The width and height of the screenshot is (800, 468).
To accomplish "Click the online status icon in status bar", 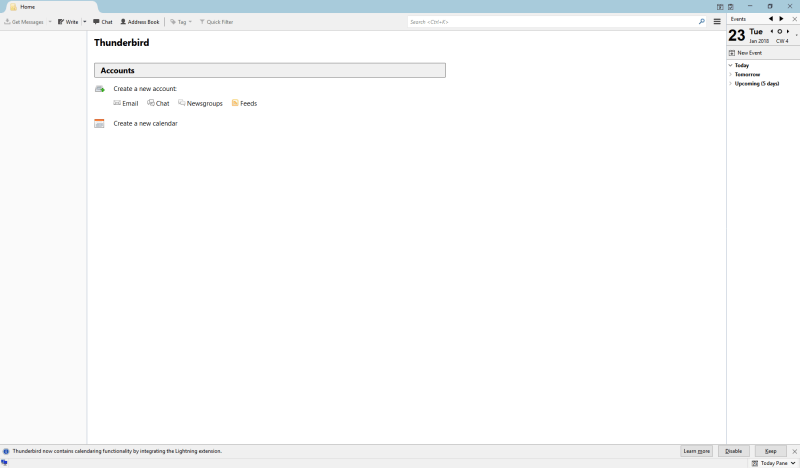I will tap(4, 462).
